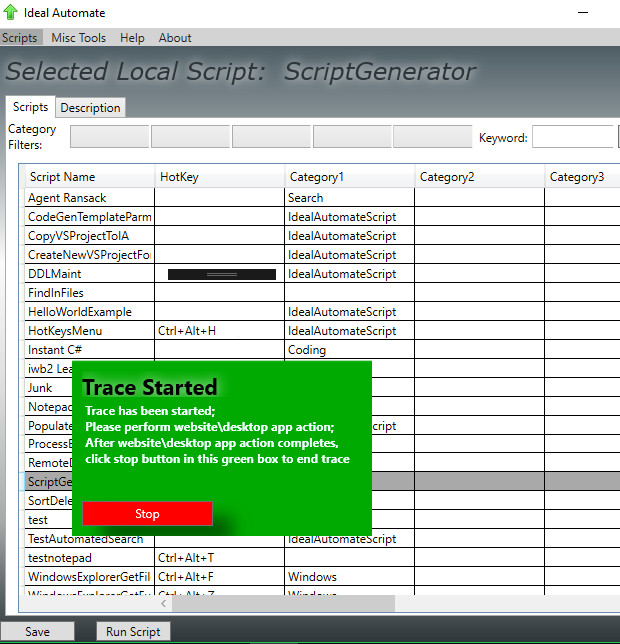The width and height of the screenshot is (620, 644).
Task: Click the horizontal scrollbar thumb
Action: point(283,603)
